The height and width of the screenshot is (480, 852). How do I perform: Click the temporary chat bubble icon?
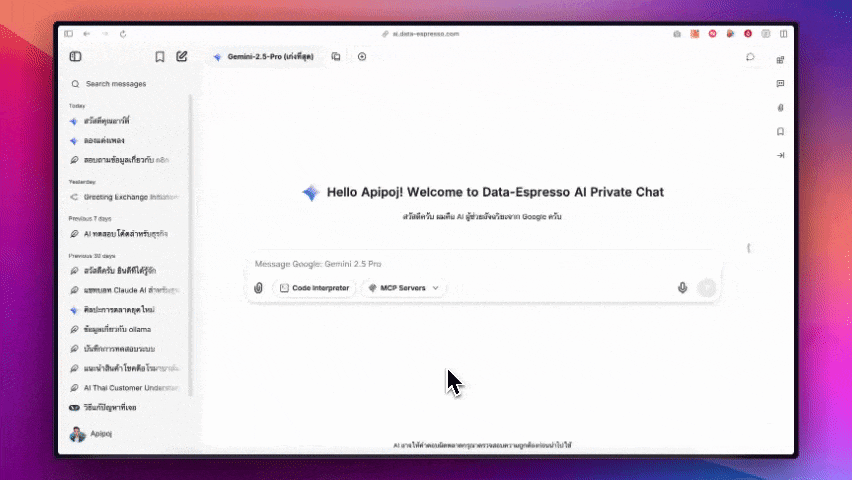pyautogui.click(x=750, y=57)
